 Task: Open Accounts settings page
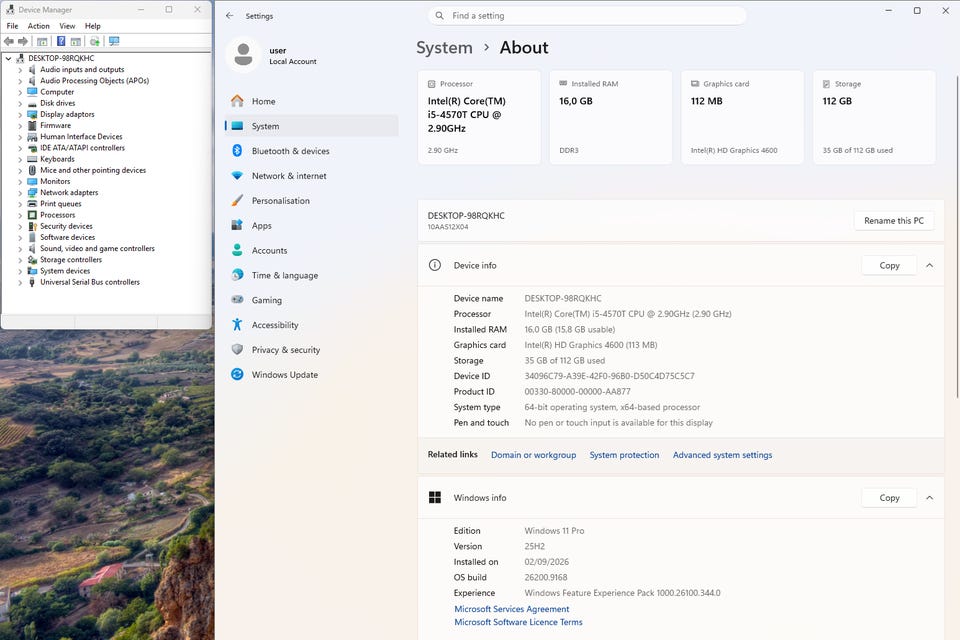point(312,250)
